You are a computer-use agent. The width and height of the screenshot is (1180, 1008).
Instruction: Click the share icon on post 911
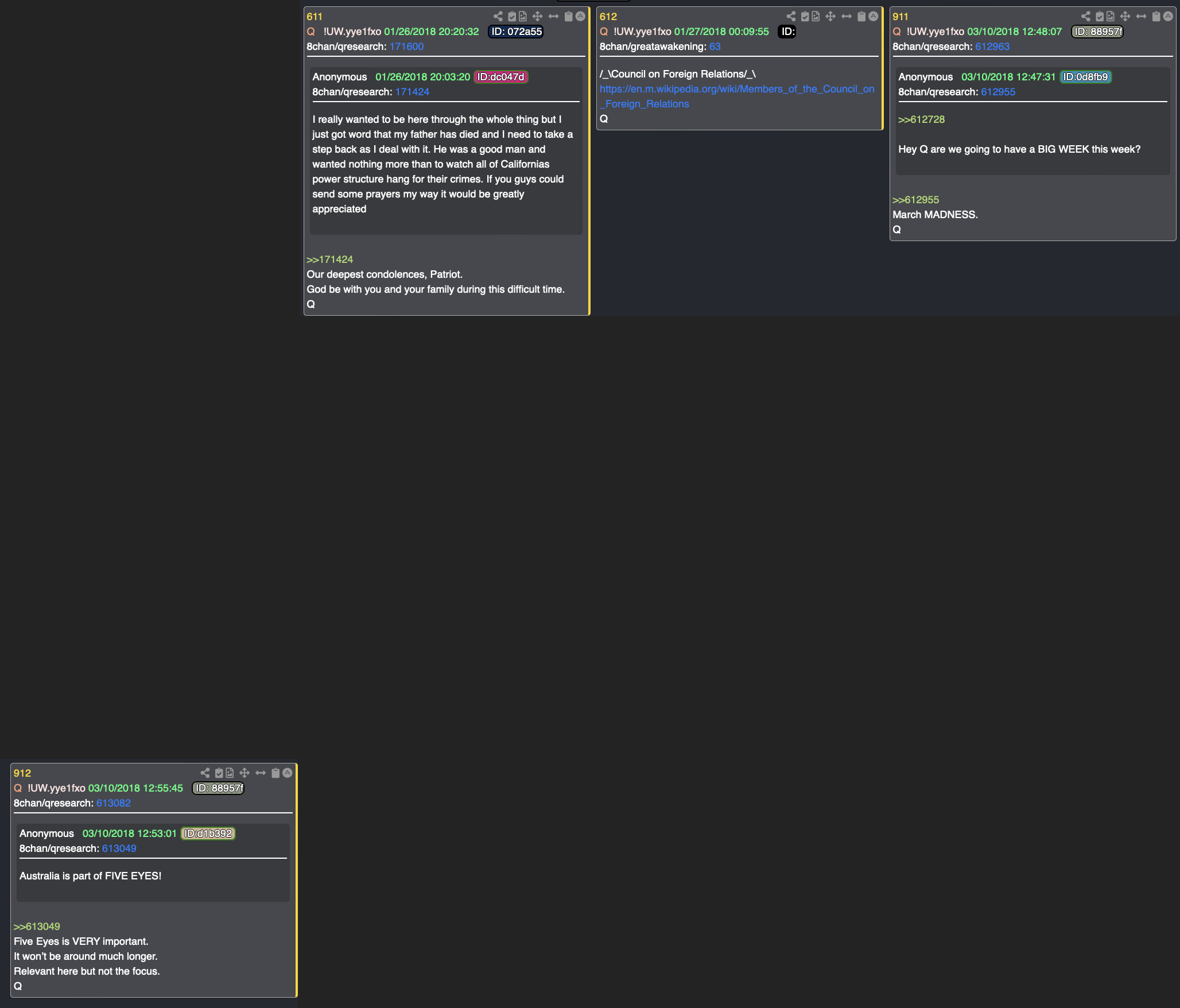click(x=1086, y=16)
